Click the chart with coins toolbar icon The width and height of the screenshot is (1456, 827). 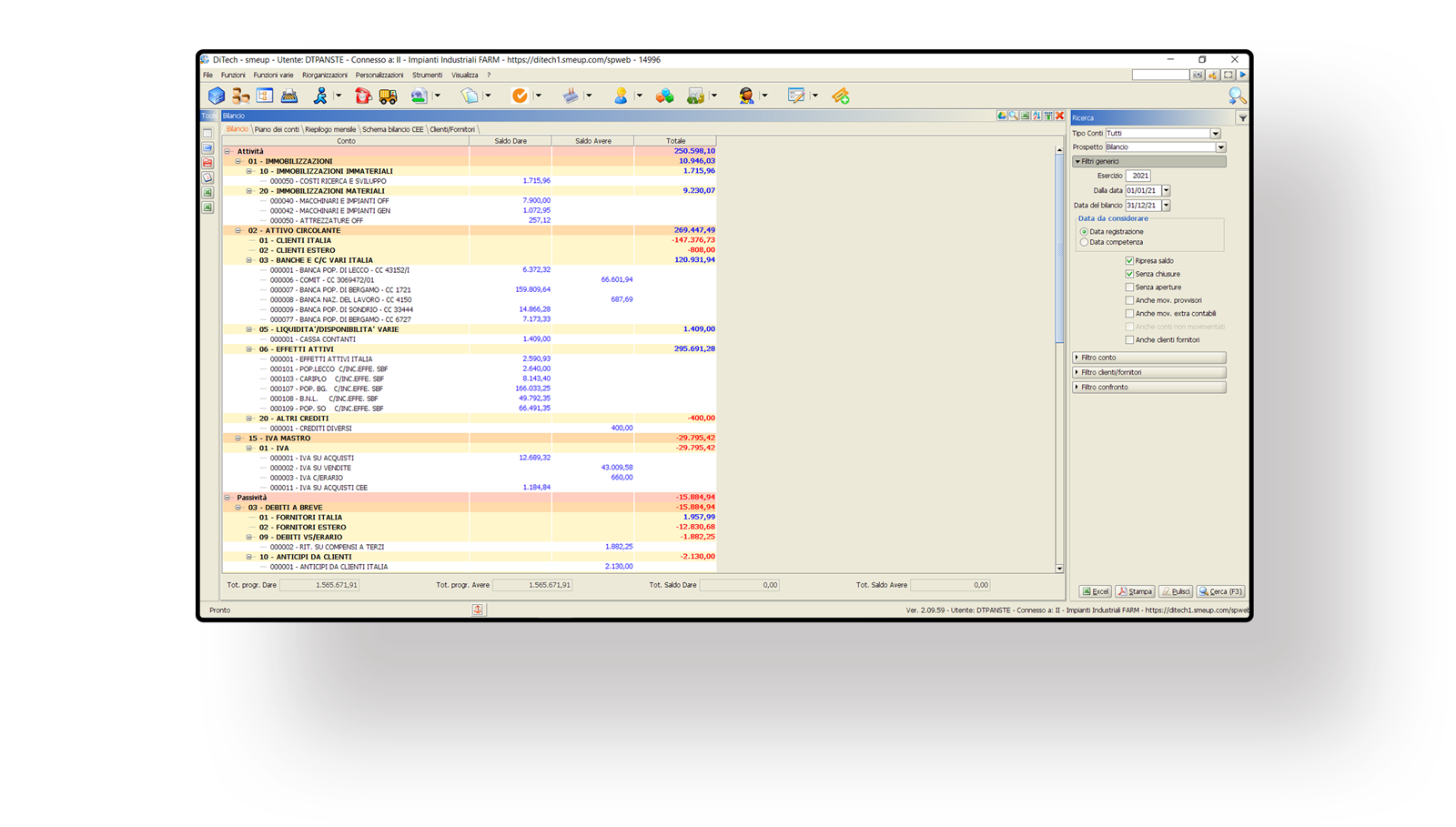pos(695,96)
